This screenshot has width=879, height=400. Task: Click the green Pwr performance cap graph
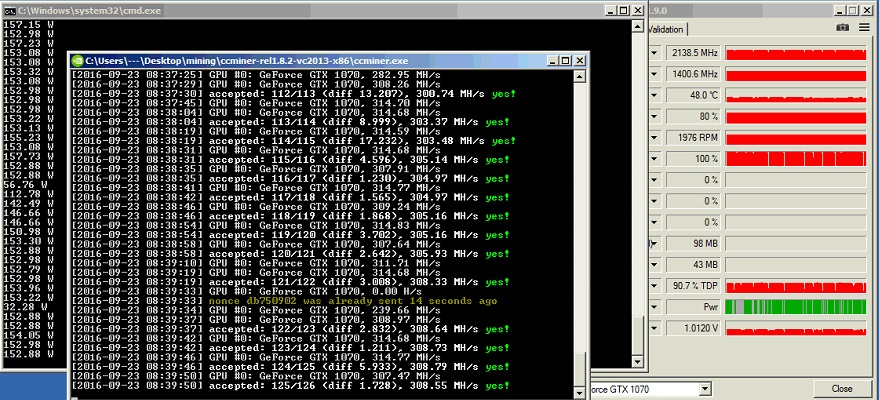click(795, 307)
